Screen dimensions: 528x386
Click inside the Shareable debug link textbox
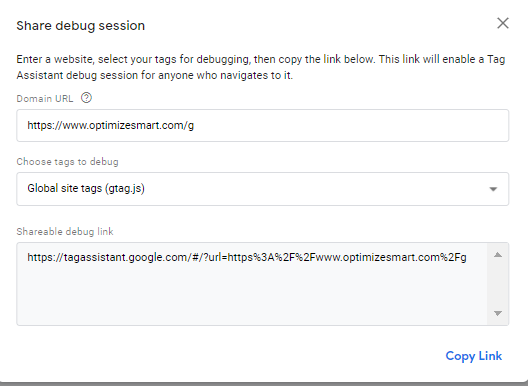pyautogui.click(x=252, y=284)
